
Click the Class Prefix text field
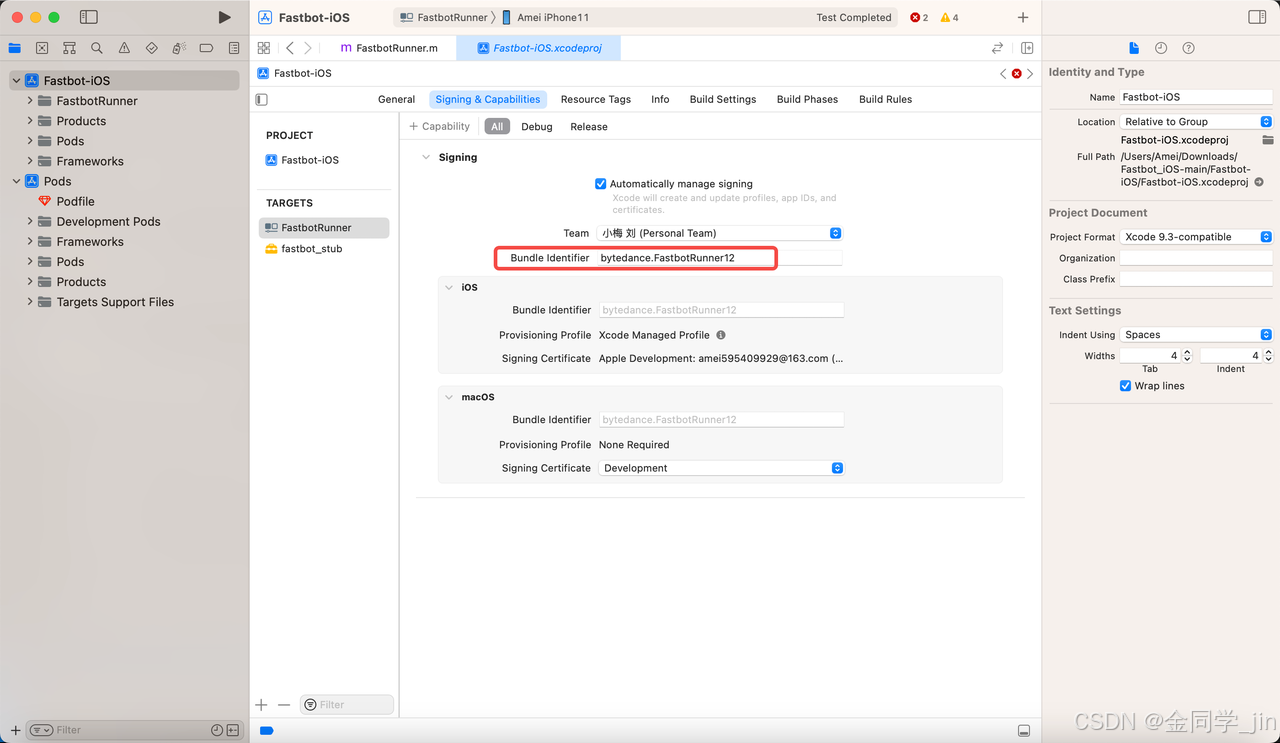[x=1196, y=279]
